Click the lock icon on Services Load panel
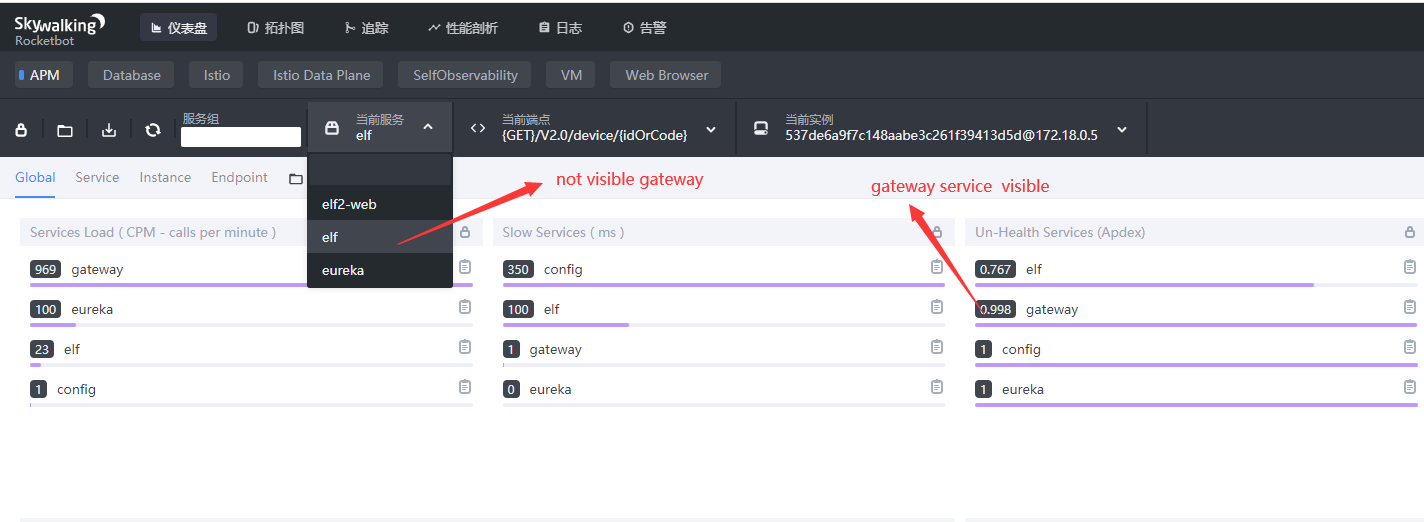The height and width of the screenshot is (522, 1424). tap(465, 232)
